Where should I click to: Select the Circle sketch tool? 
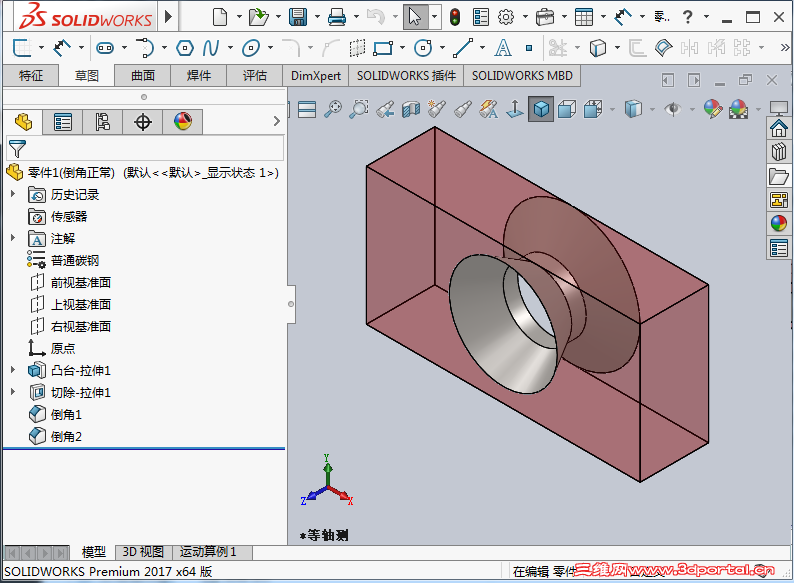click(423, 48)
